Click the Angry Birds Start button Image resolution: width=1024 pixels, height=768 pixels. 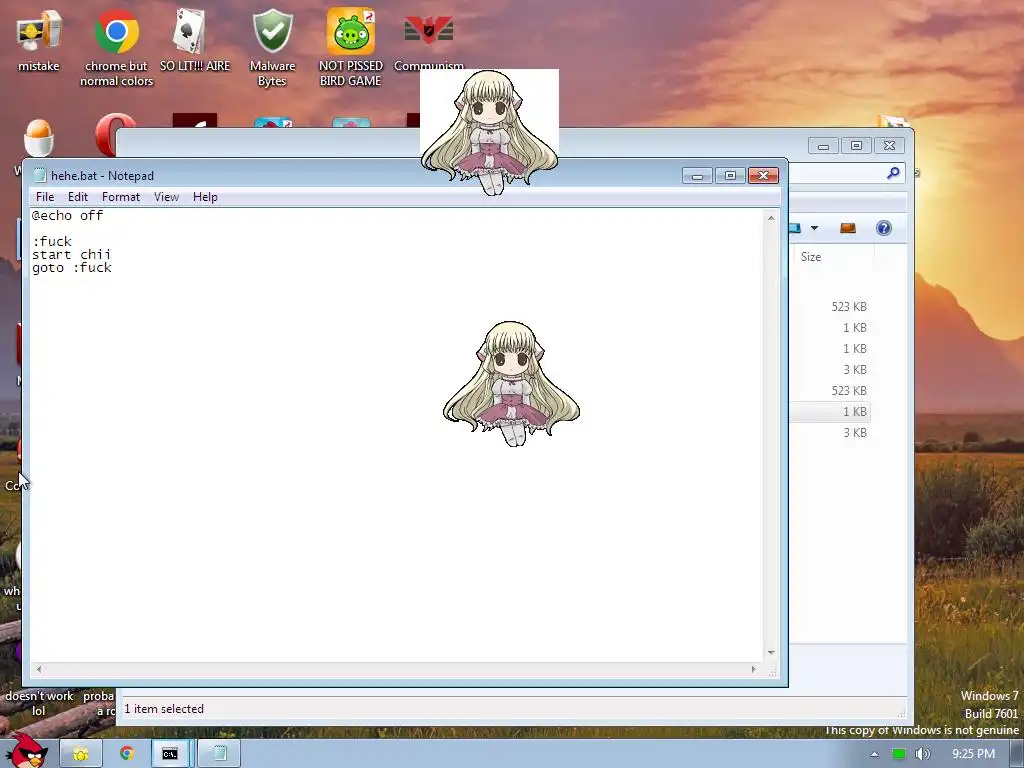26,751
